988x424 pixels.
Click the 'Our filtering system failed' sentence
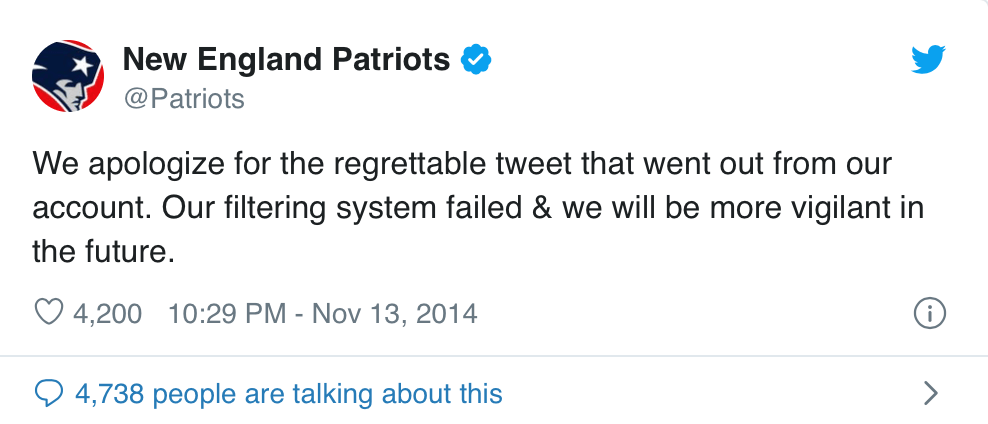(342, 209)
